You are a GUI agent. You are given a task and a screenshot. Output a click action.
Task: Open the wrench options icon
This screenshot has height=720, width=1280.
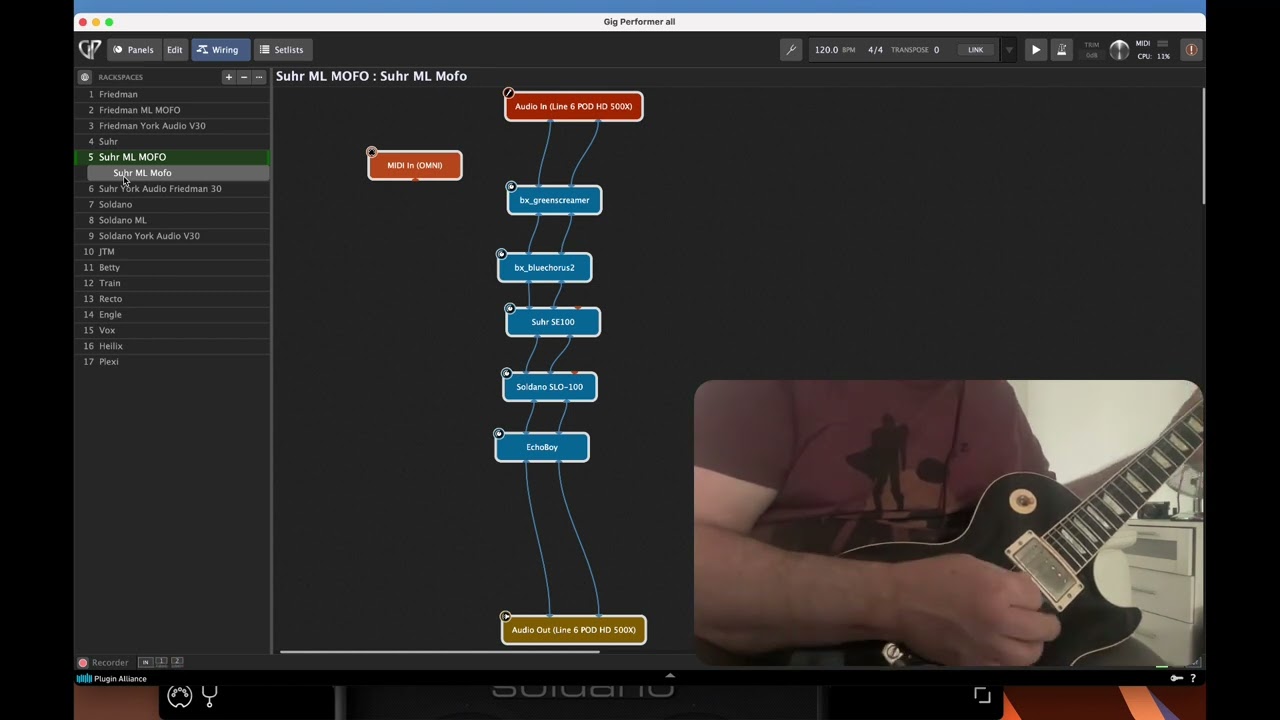point(791,49)
